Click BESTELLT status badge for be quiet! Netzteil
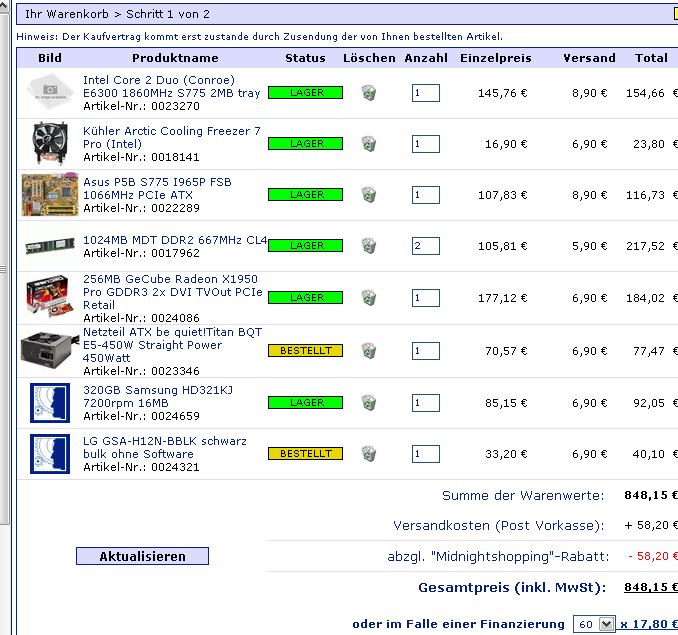Image resolution: width=678 pixels, height=635 pixels. click(306, 351)
